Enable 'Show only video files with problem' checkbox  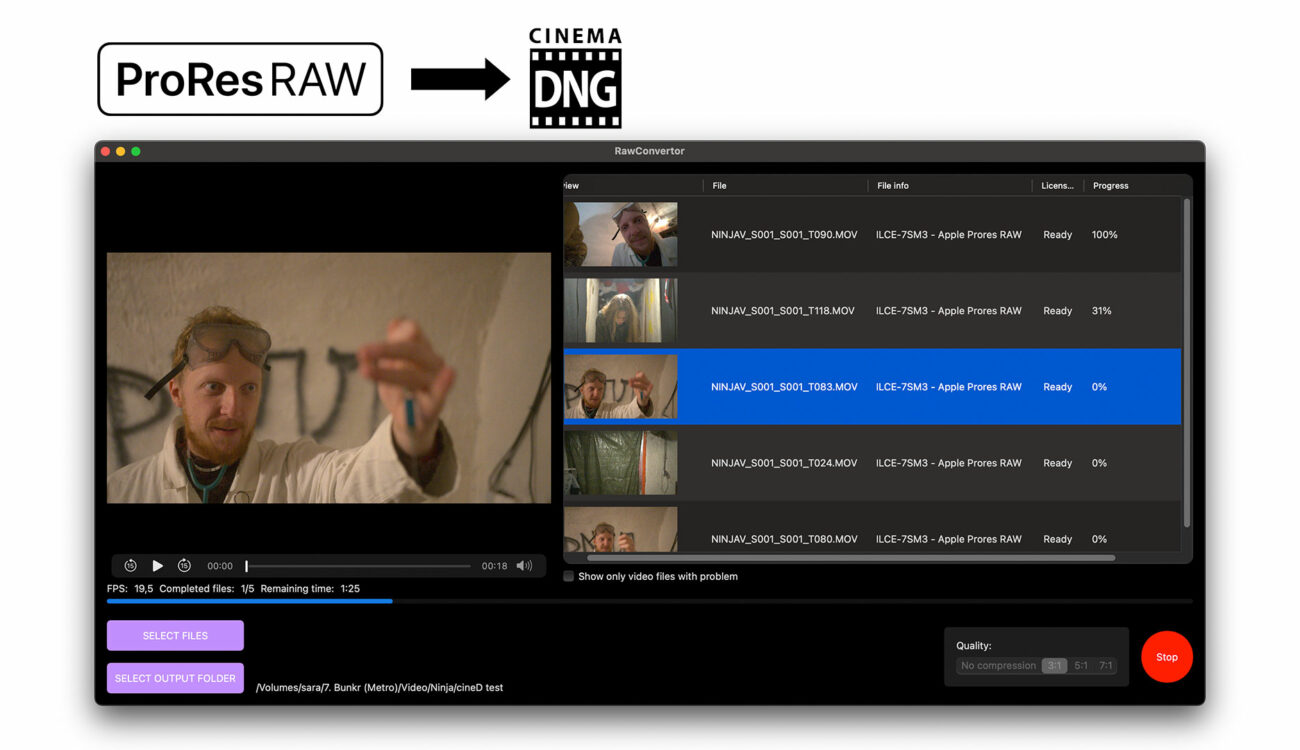pos(568,576)
